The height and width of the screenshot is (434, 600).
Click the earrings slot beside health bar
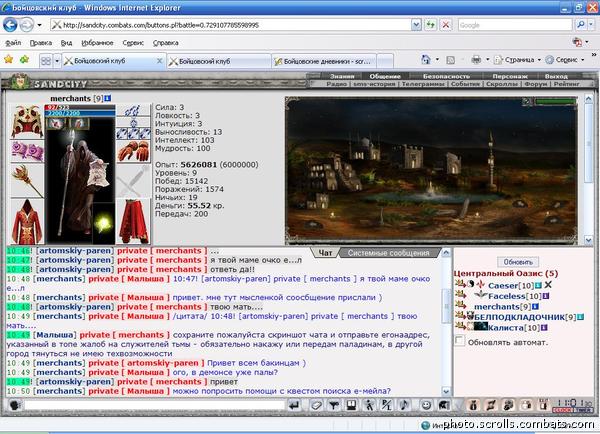pyautogui.click(x=133, y=110)
